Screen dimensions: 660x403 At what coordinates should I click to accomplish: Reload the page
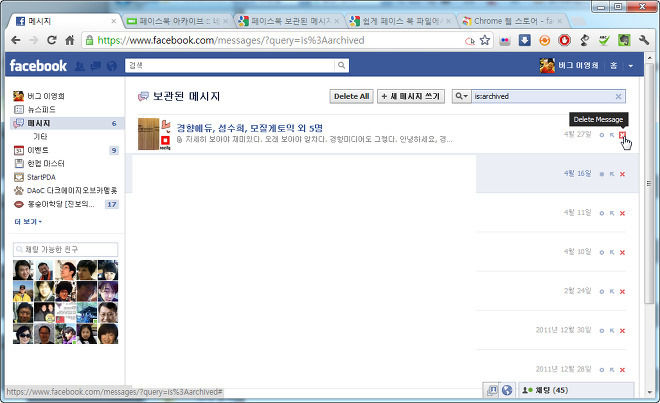click(x=52, y=40)
